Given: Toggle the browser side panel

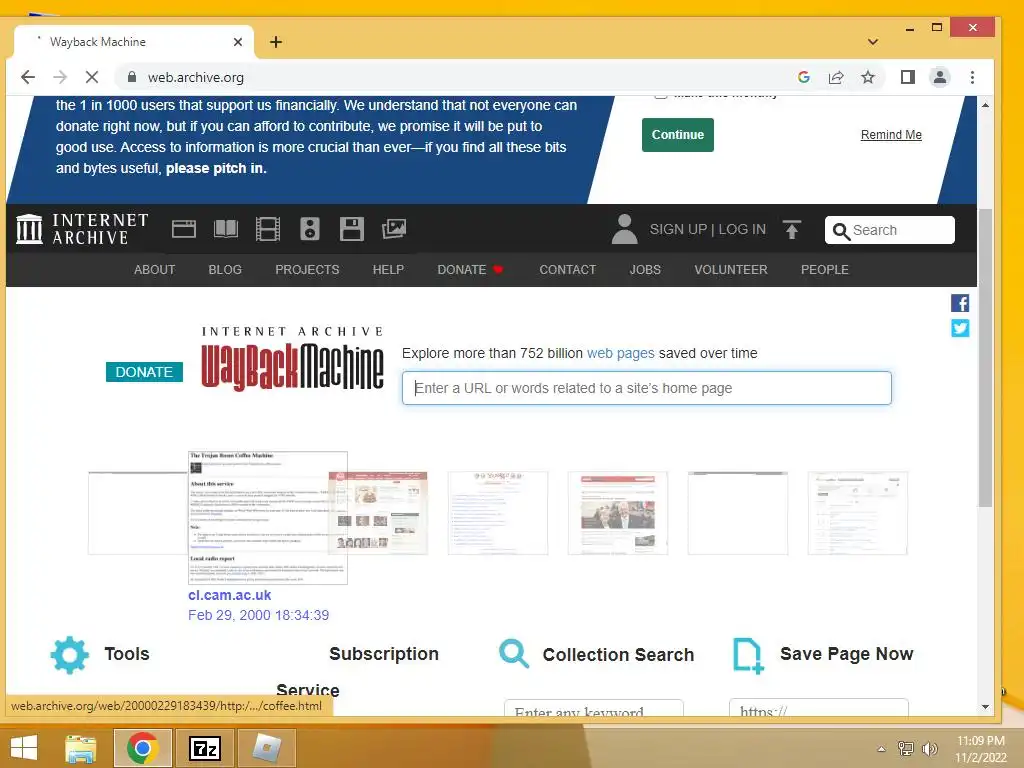Looking at the screenshot, I should (907, 77).
